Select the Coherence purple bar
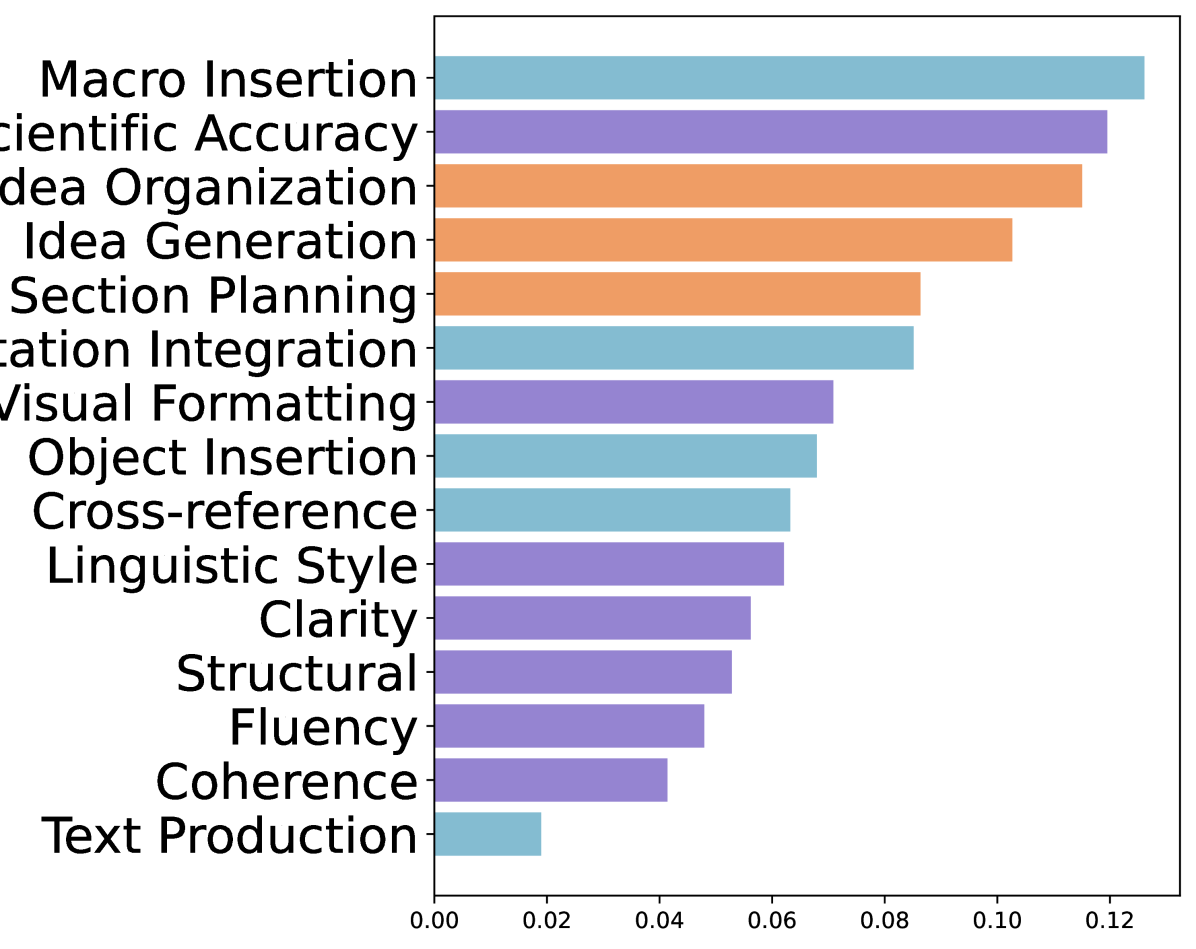Screen dimensions: 1196x949 (x=551, y=780)
